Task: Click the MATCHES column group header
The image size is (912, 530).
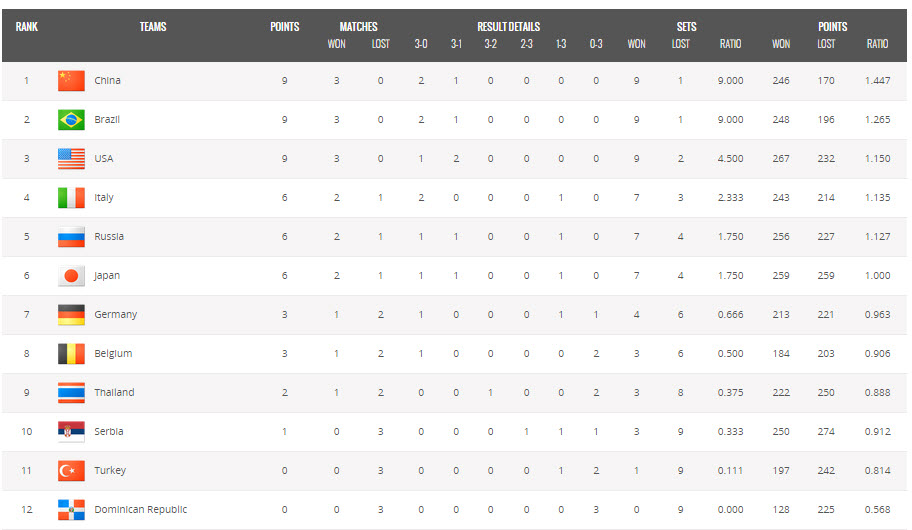Action: click(x=358, y=27)
